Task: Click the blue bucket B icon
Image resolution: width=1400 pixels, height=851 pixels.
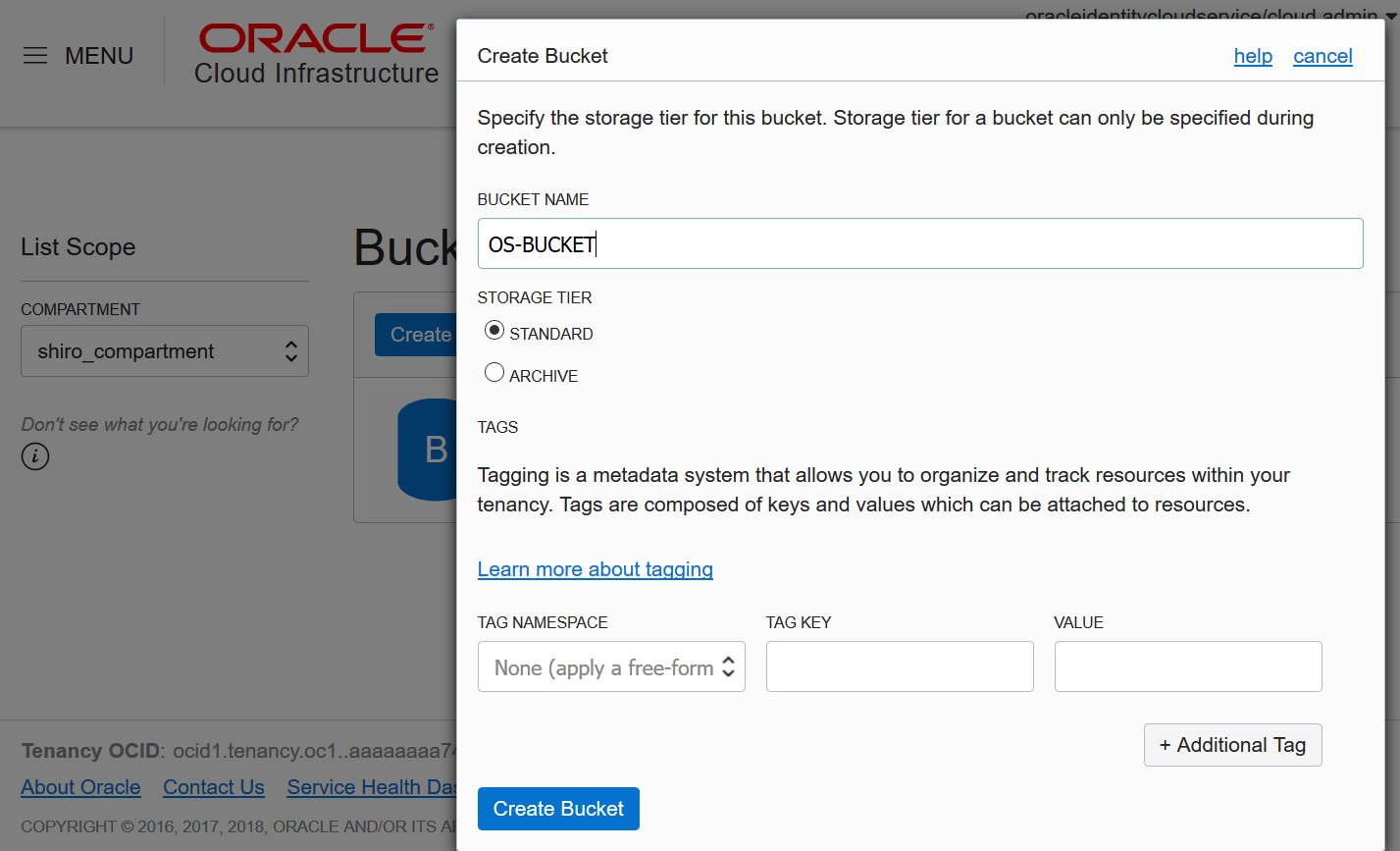Action: coord(428,450)
